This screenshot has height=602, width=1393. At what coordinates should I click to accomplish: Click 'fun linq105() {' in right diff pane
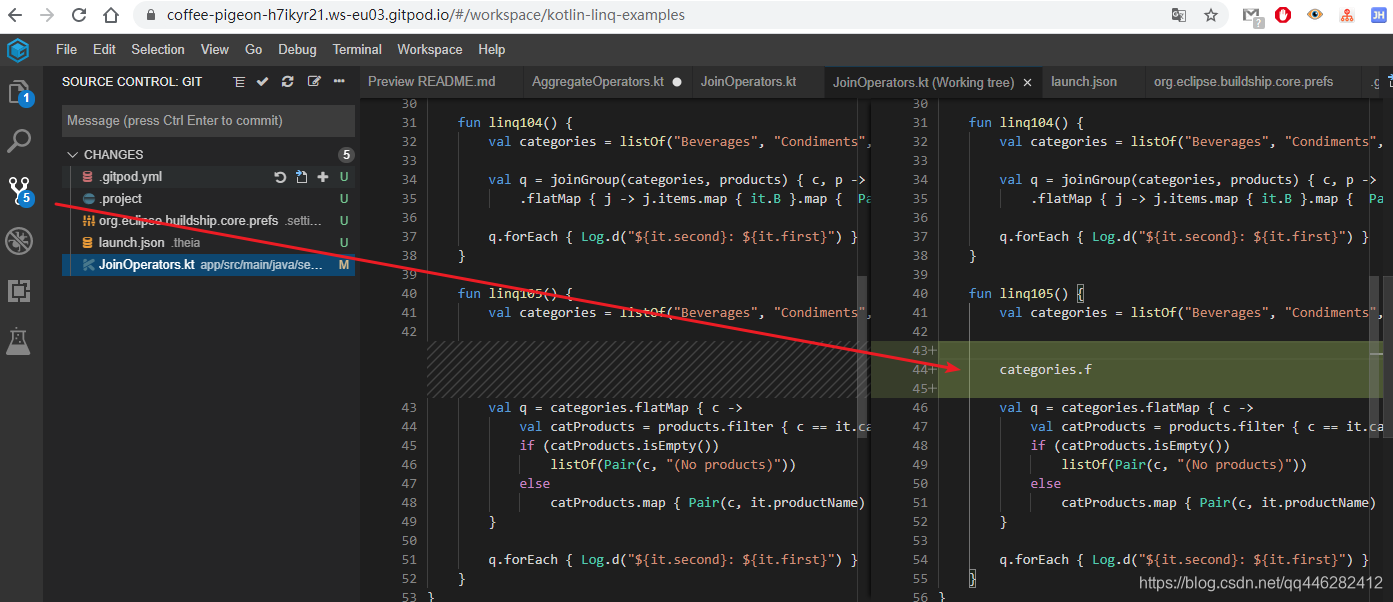tap(1026, 294)
